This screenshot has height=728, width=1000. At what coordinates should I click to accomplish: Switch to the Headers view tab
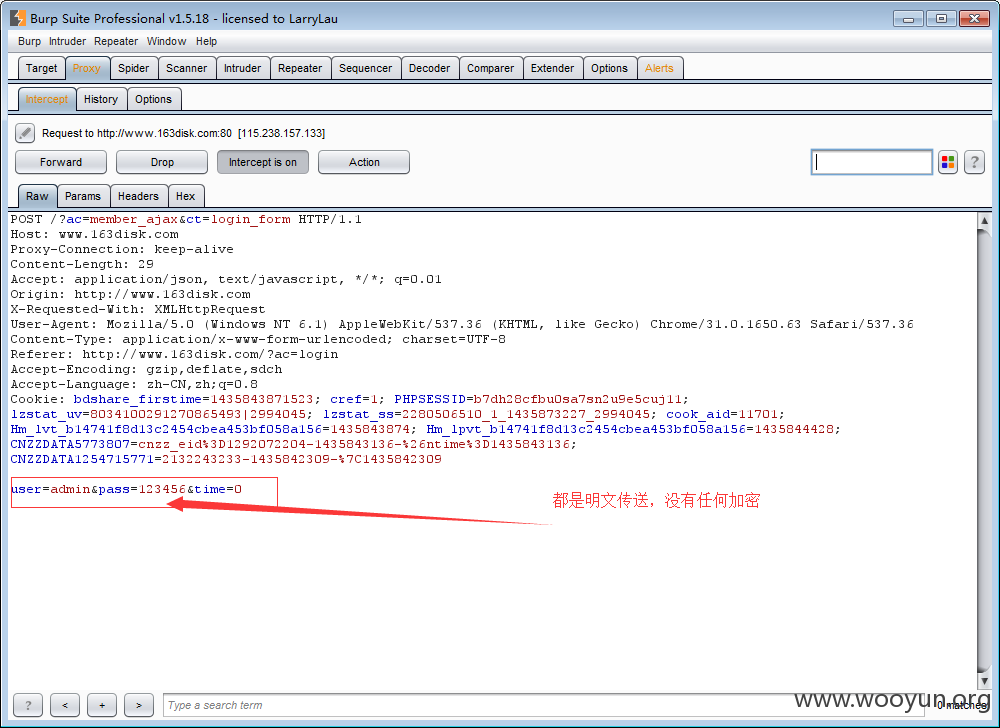click(138, 196)
